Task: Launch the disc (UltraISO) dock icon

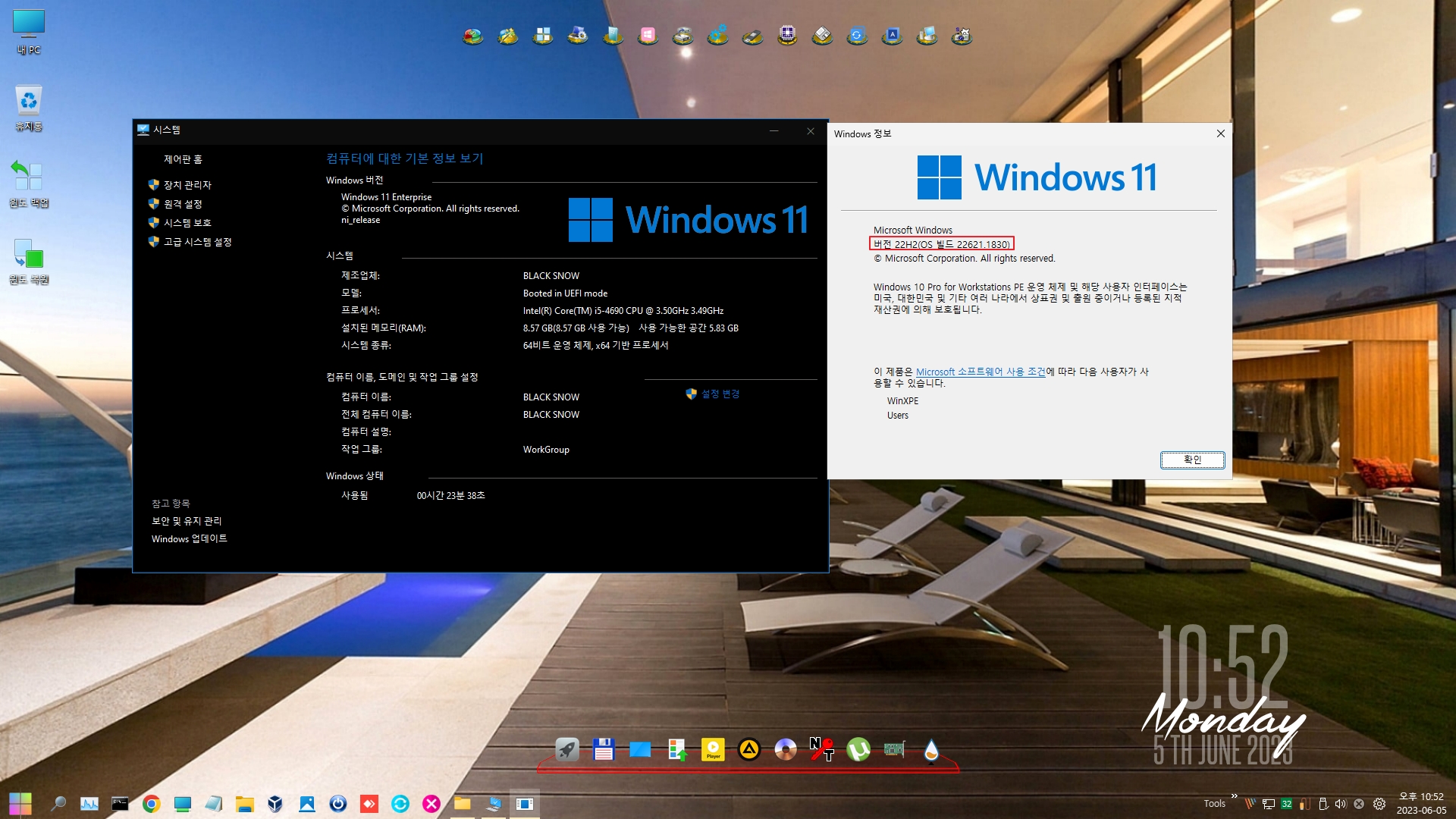Action: tap(786, 750)
